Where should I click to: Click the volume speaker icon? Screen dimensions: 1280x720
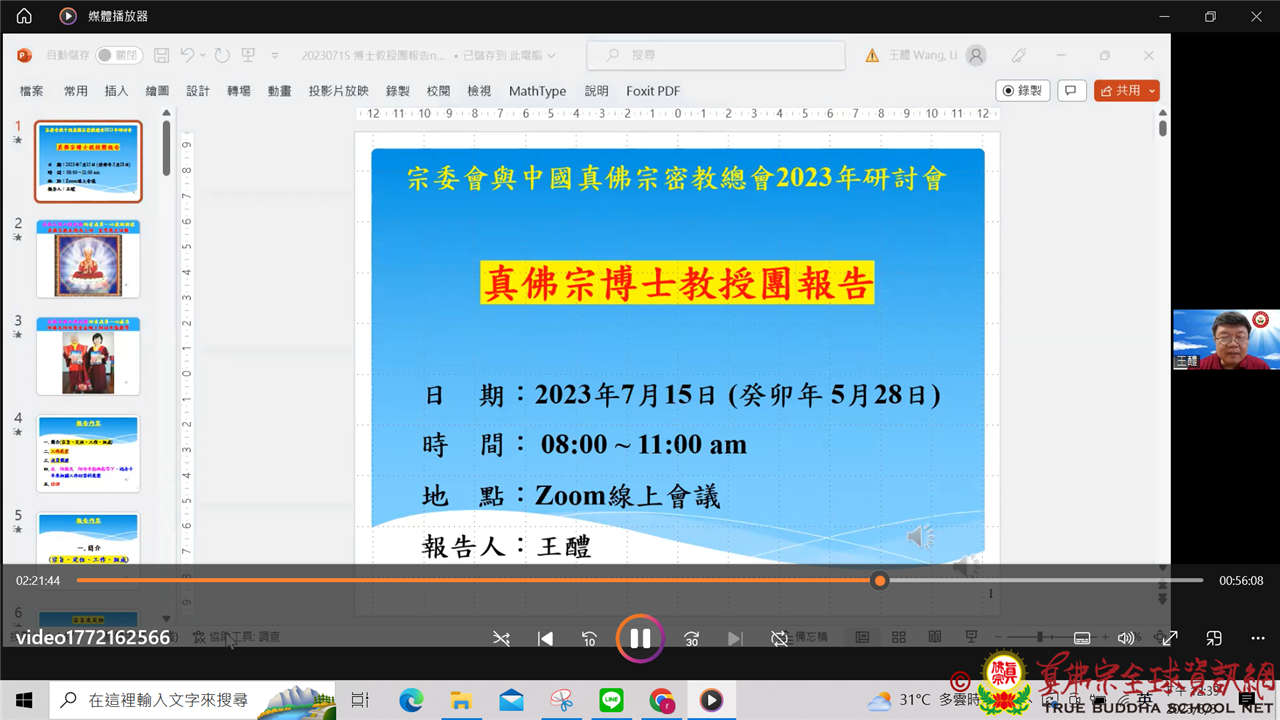click(1126, 638)
